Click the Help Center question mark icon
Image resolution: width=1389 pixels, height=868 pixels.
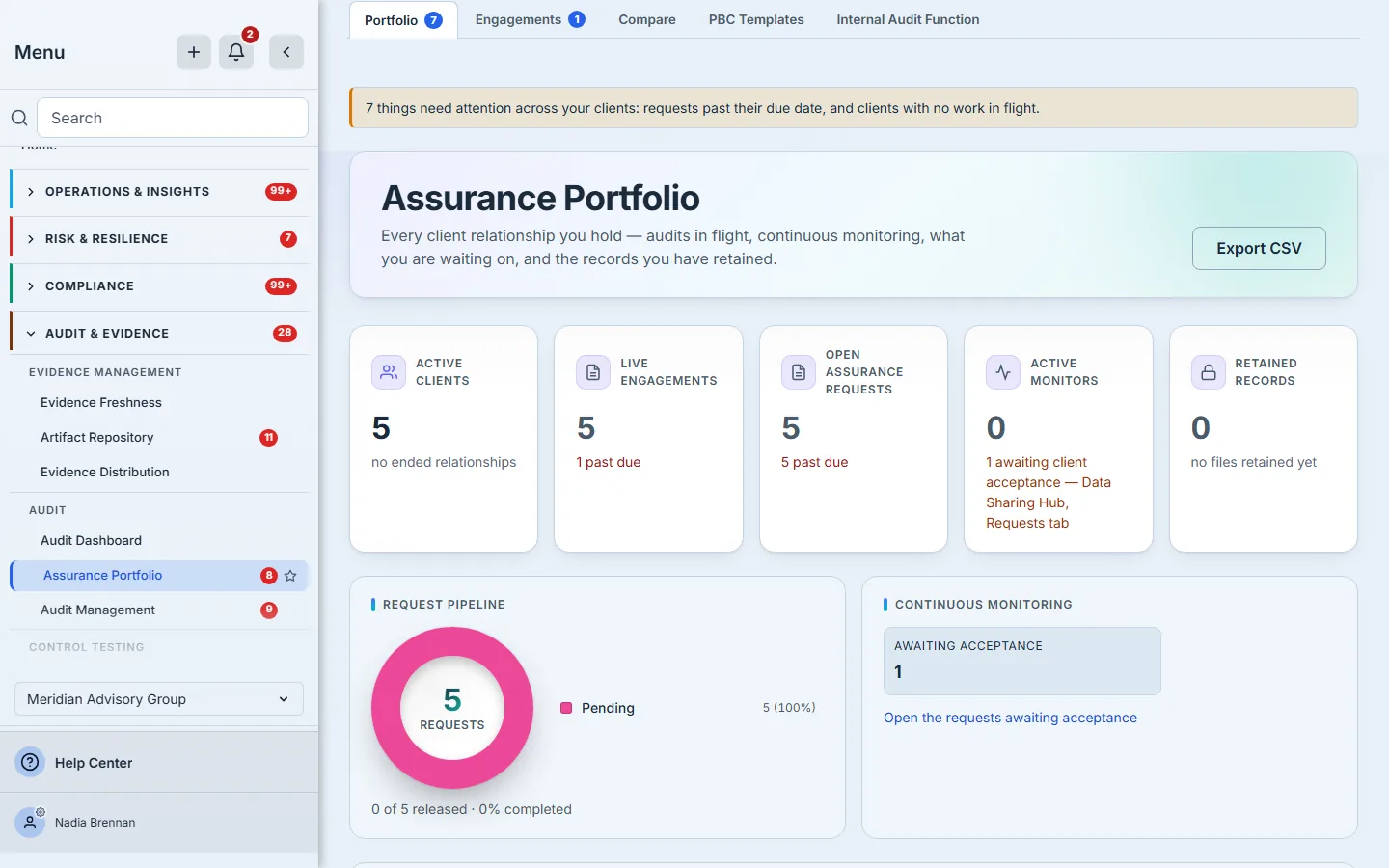coord(31,762)
